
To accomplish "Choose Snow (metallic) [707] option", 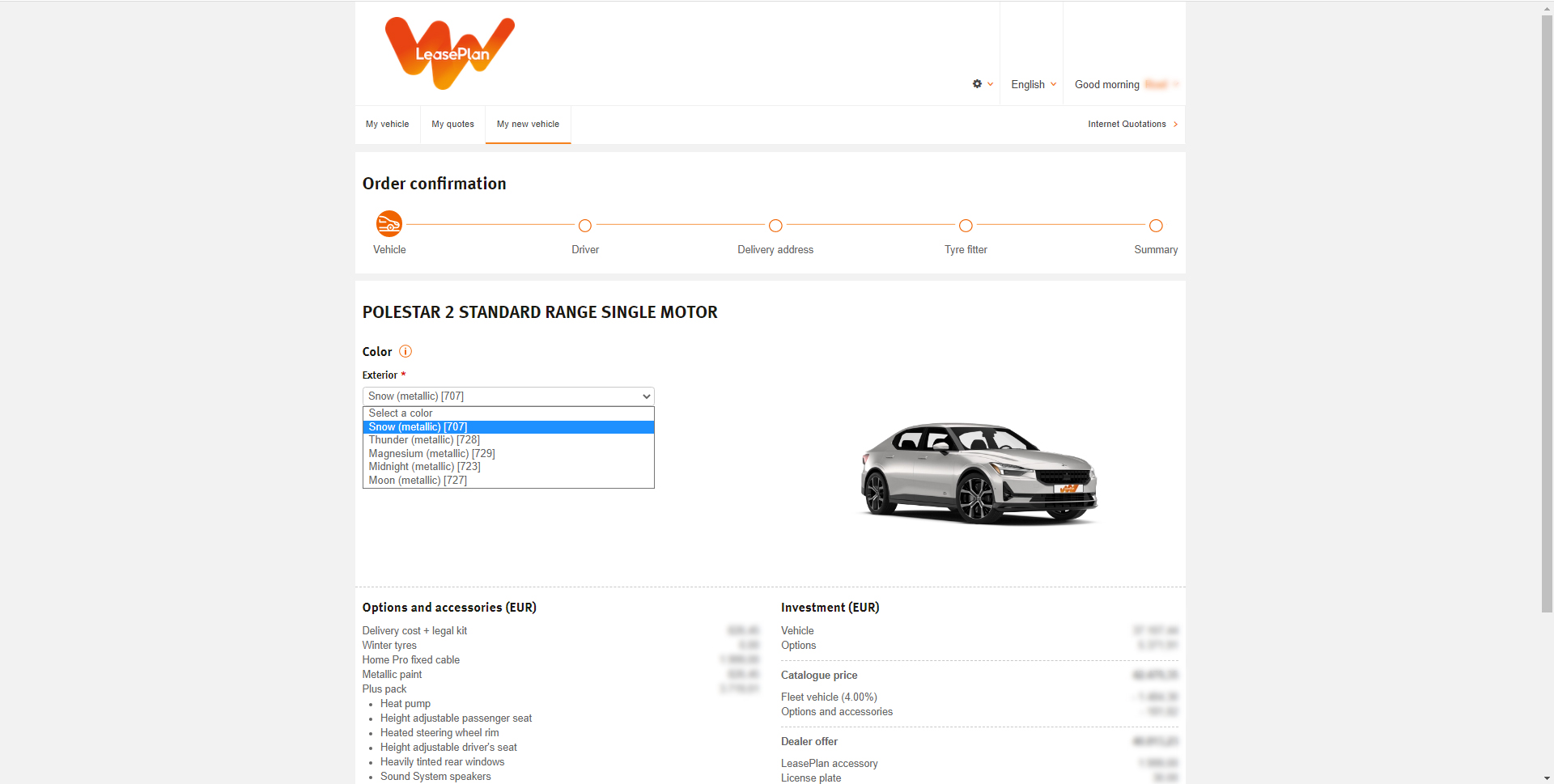I will (x=508, y=427).
